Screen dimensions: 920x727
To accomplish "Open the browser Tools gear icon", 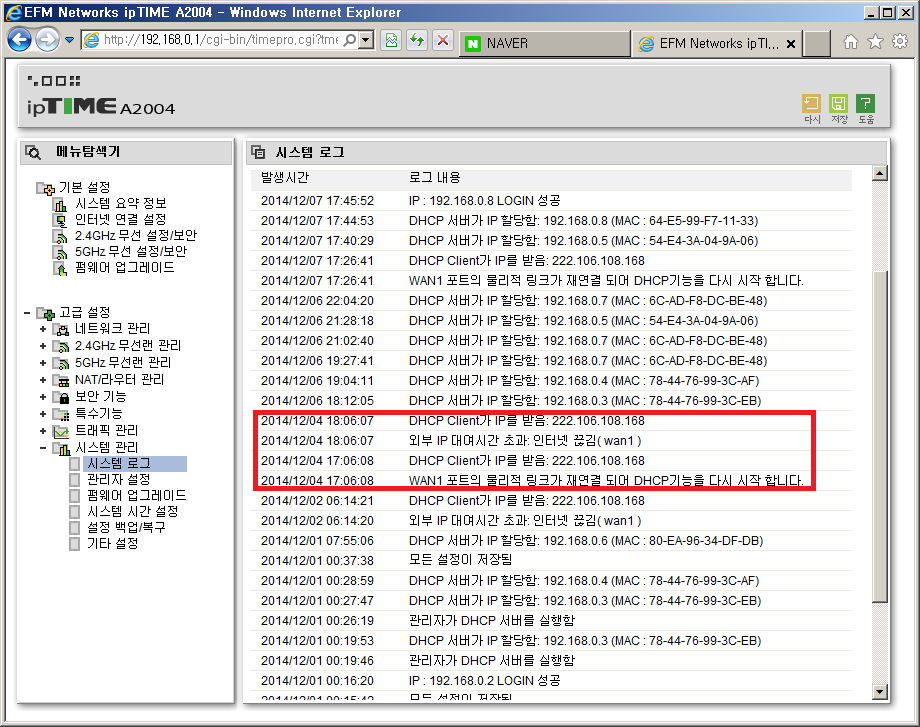I will pyautogui.click(x=900, y=42).
